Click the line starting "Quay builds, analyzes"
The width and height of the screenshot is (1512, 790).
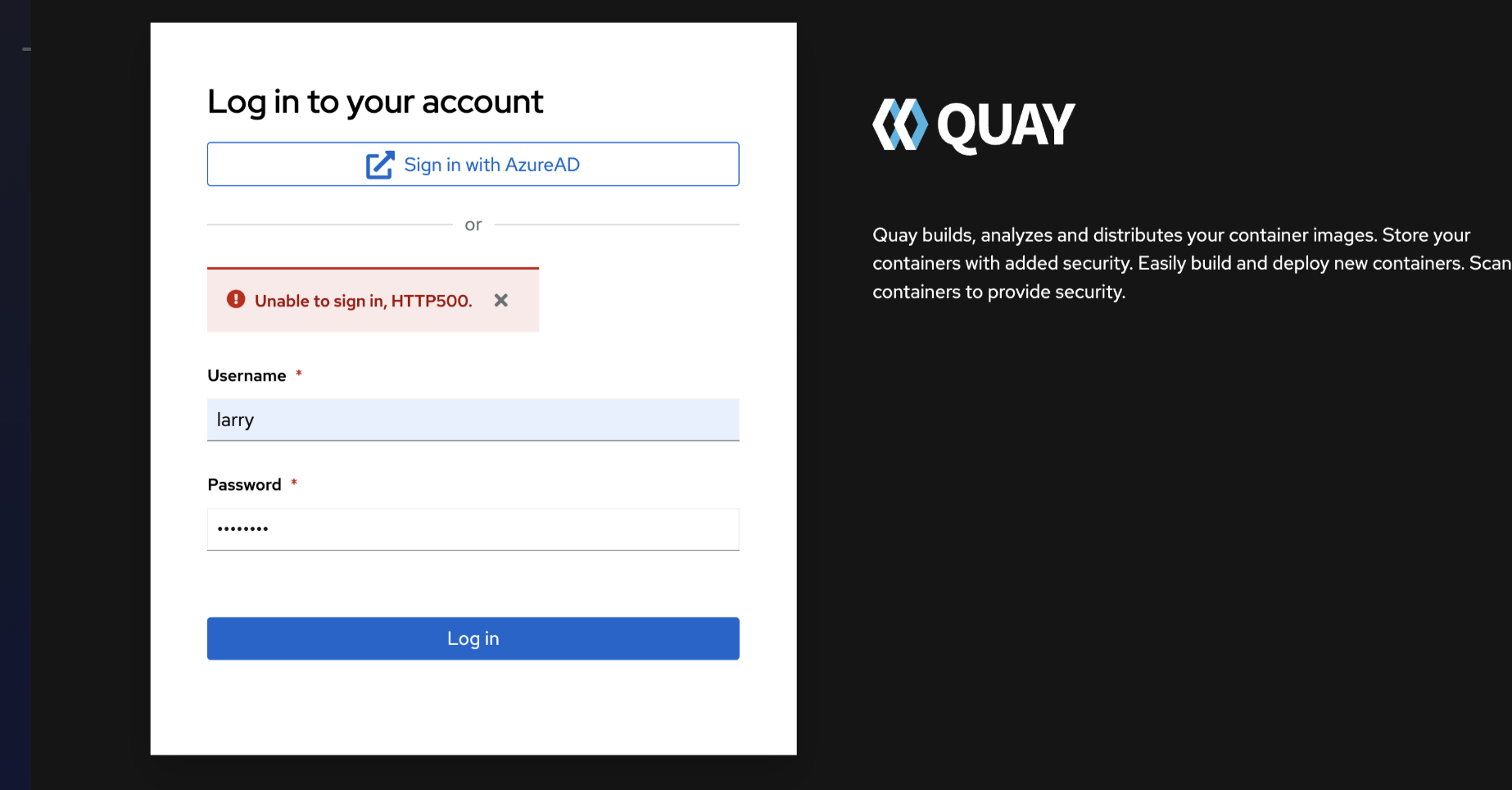point(1171,235)
